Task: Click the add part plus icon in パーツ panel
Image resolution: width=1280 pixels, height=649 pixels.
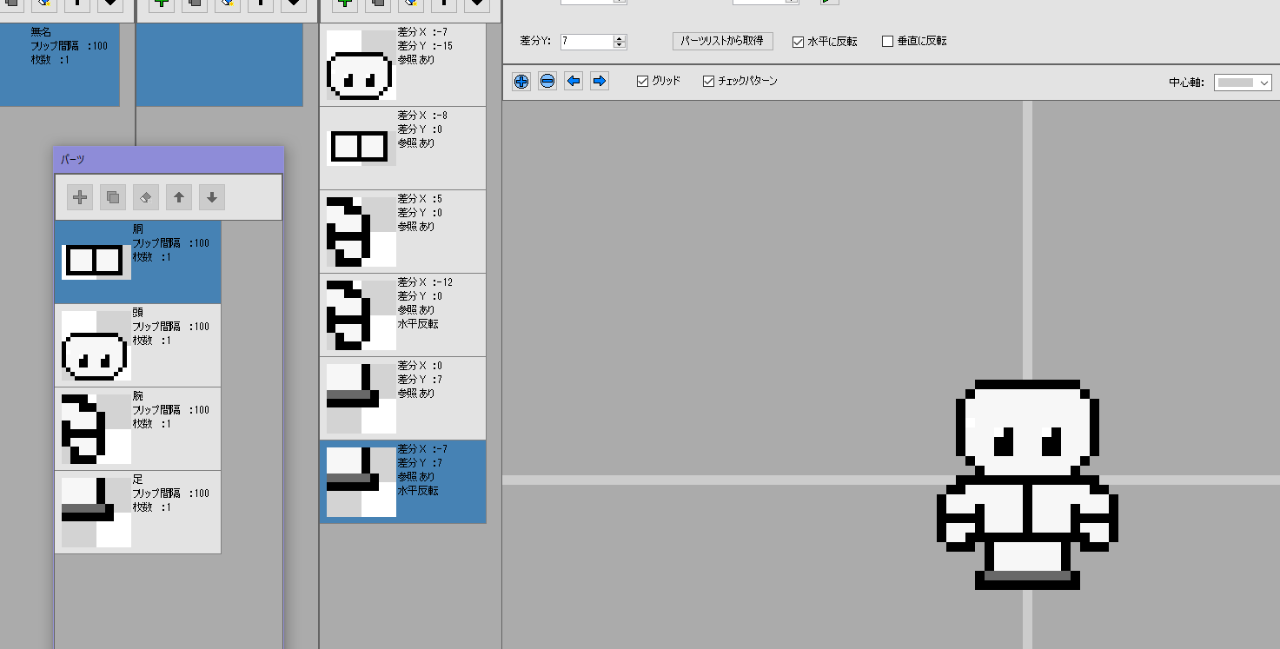Action: (x=80, y=198)
